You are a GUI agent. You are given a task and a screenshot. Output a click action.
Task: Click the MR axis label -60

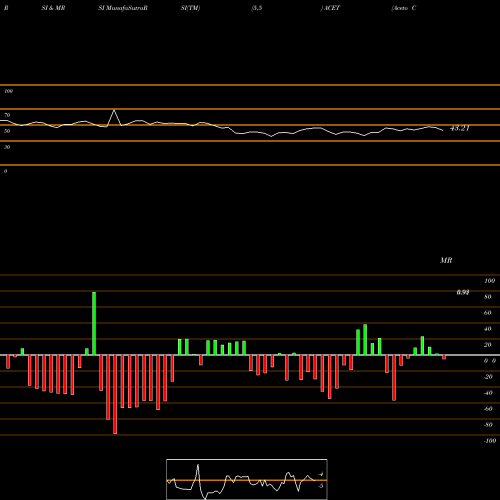(x=488, y=409)
